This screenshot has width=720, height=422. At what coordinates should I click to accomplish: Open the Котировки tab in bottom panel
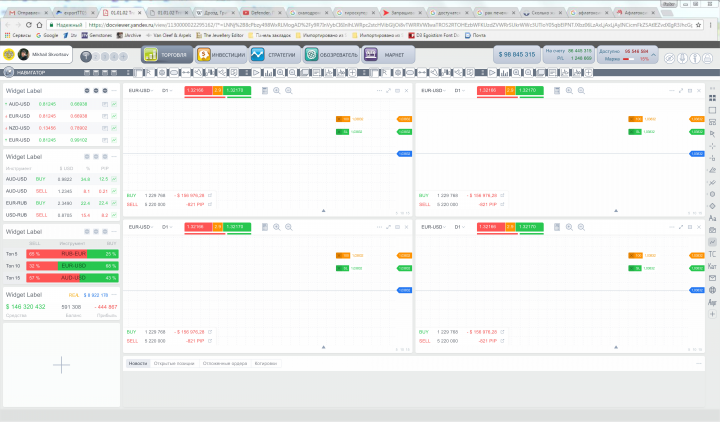point(266,363)
